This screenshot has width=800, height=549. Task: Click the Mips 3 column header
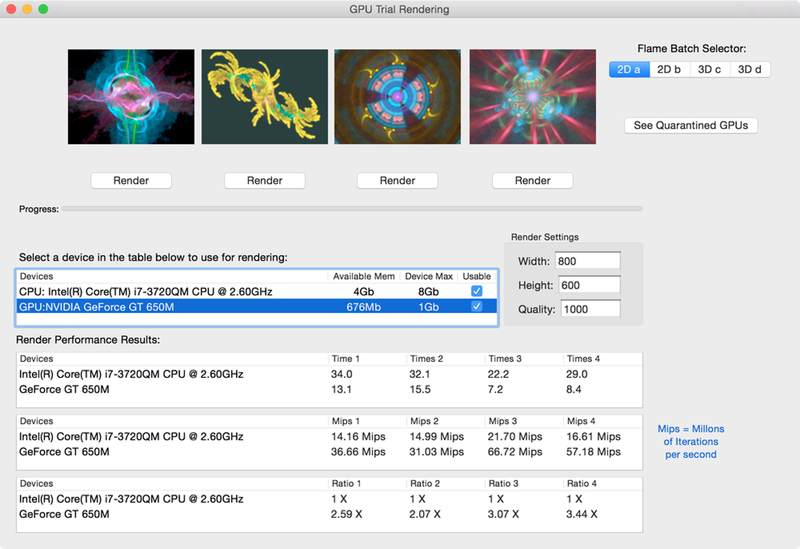pos(503,421)
